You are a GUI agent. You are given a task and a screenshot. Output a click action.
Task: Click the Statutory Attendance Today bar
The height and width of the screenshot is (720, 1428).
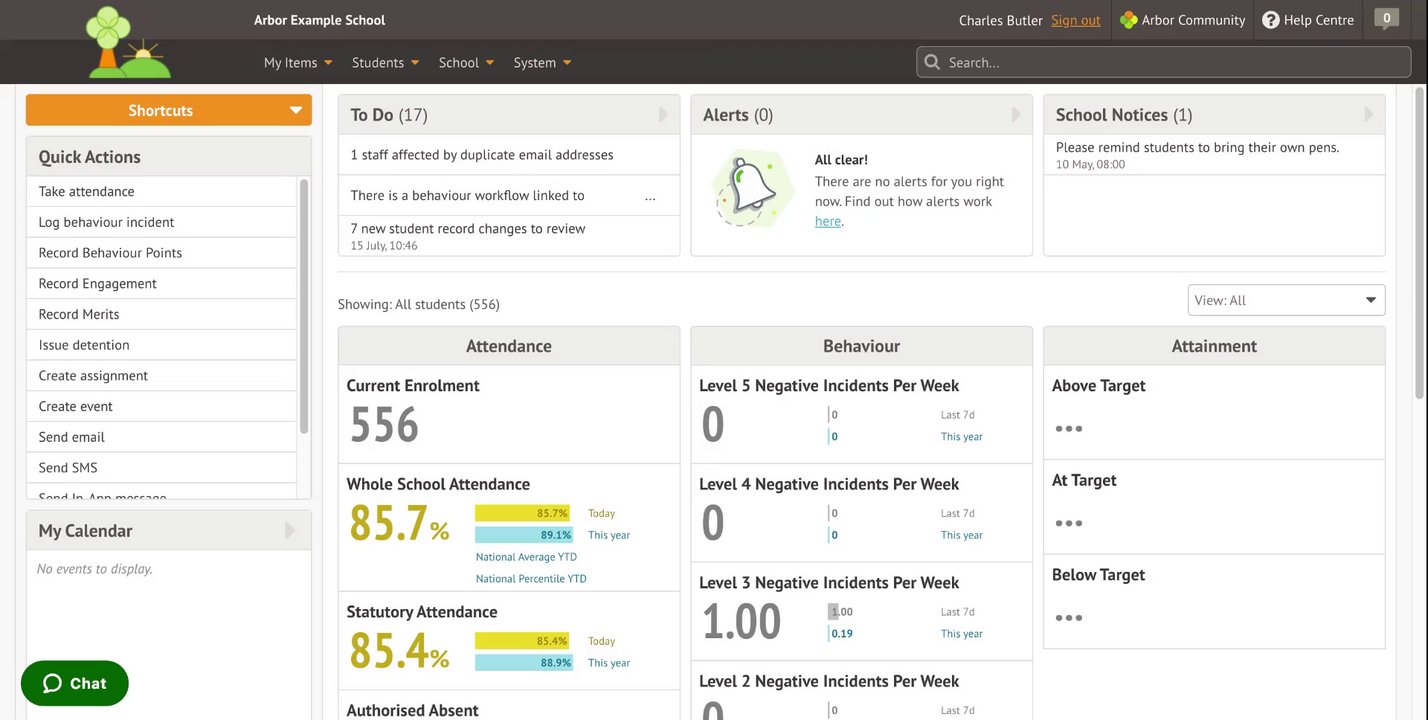click(x=522, y=641)
